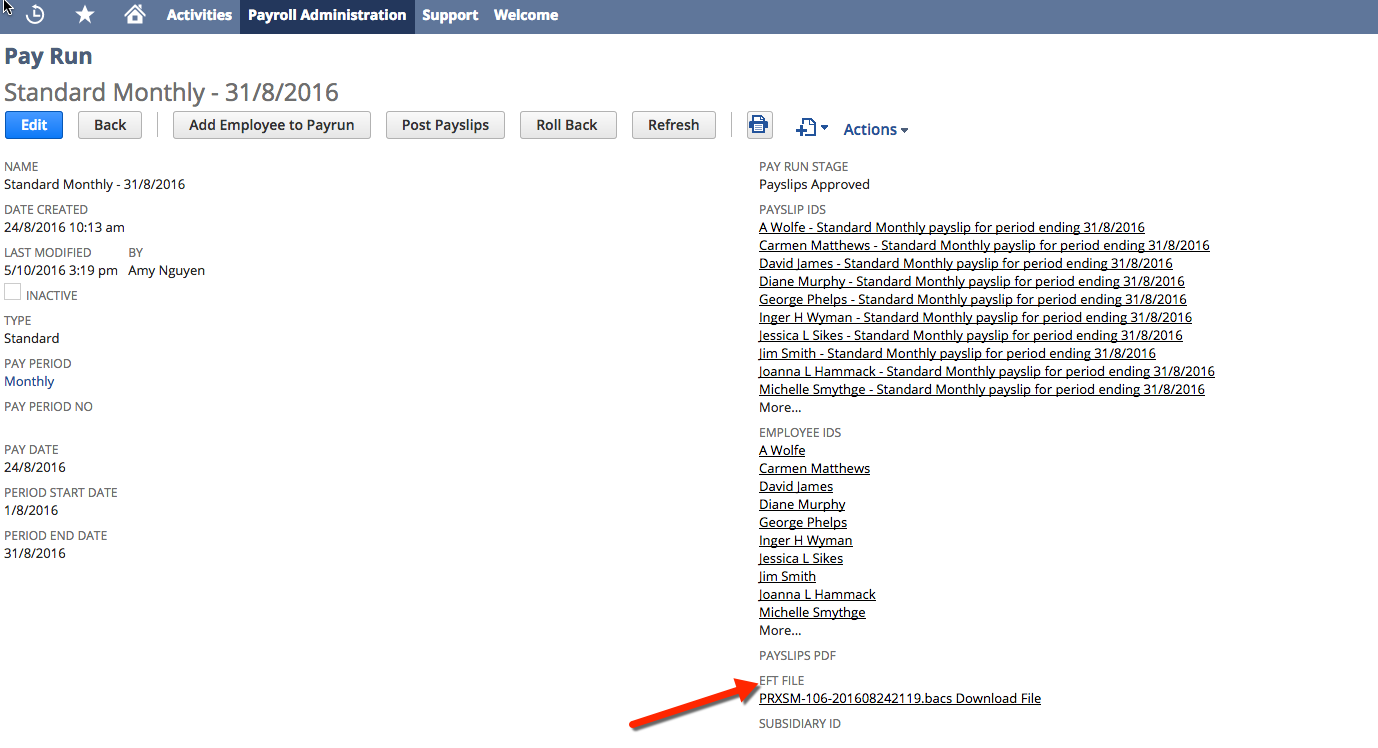
Task: Select Add Employee to Payrun
Action: pos(271,124)
